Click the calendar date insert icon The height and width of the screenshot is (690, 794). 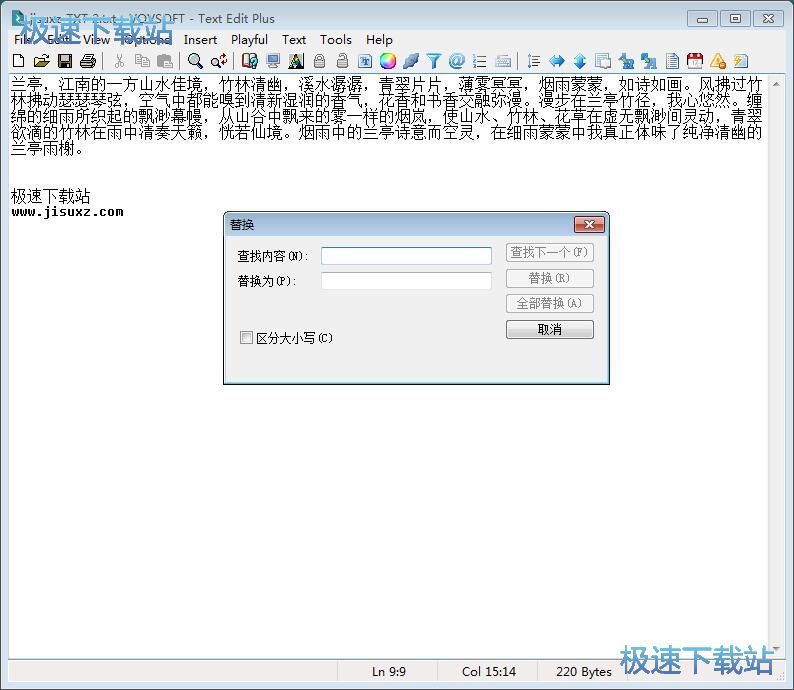pos(695,61)
